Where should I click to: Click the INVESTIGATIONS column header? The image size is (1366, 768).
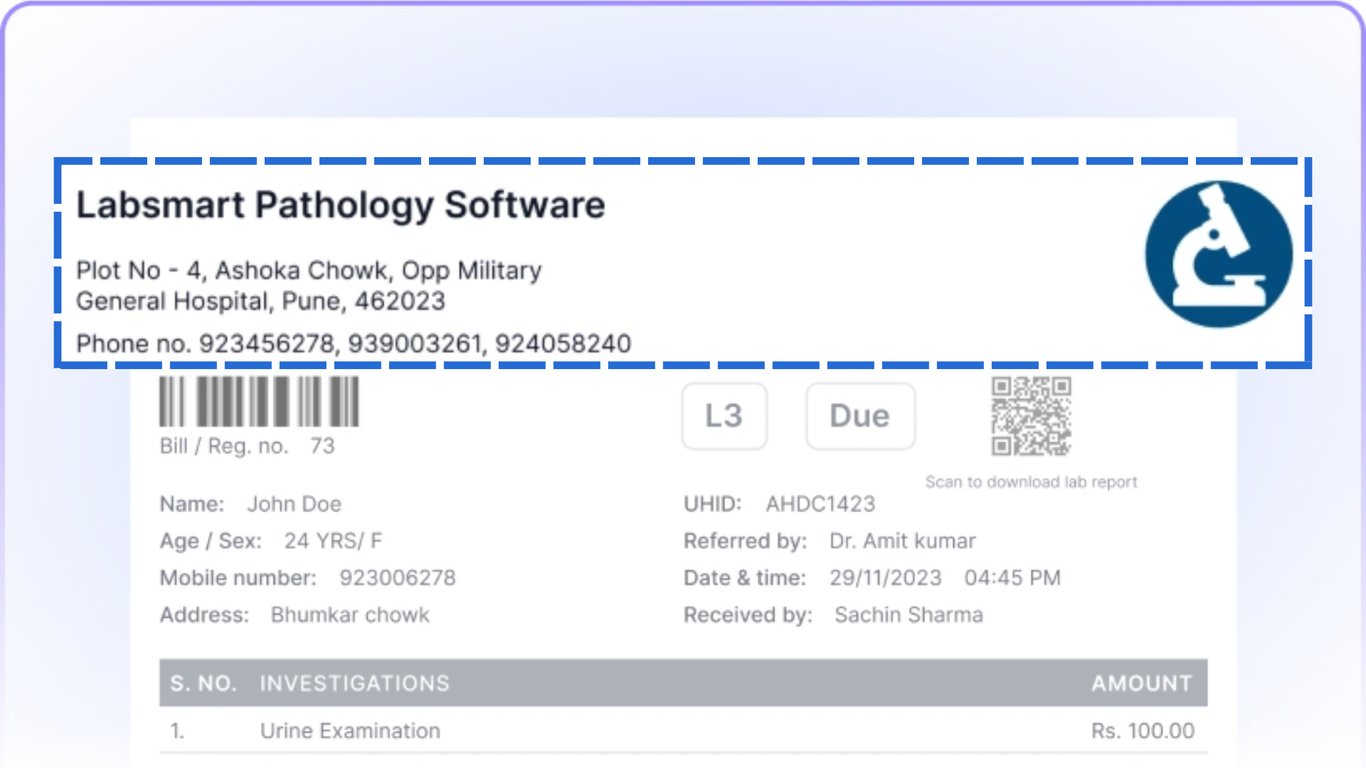pyautogui.click(x=354, y=683)
